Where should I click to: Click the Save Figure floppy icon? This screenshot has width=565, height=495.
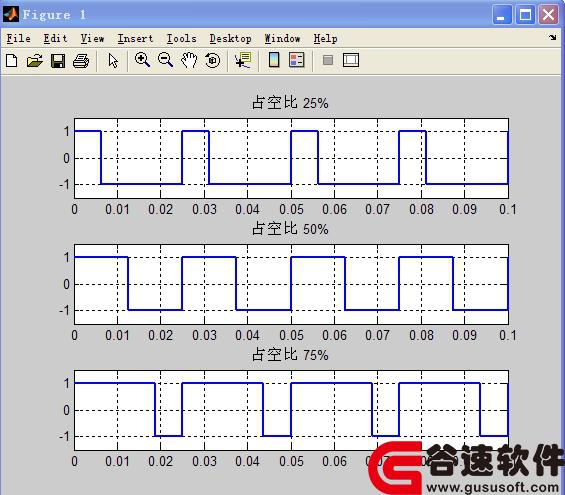58,61
